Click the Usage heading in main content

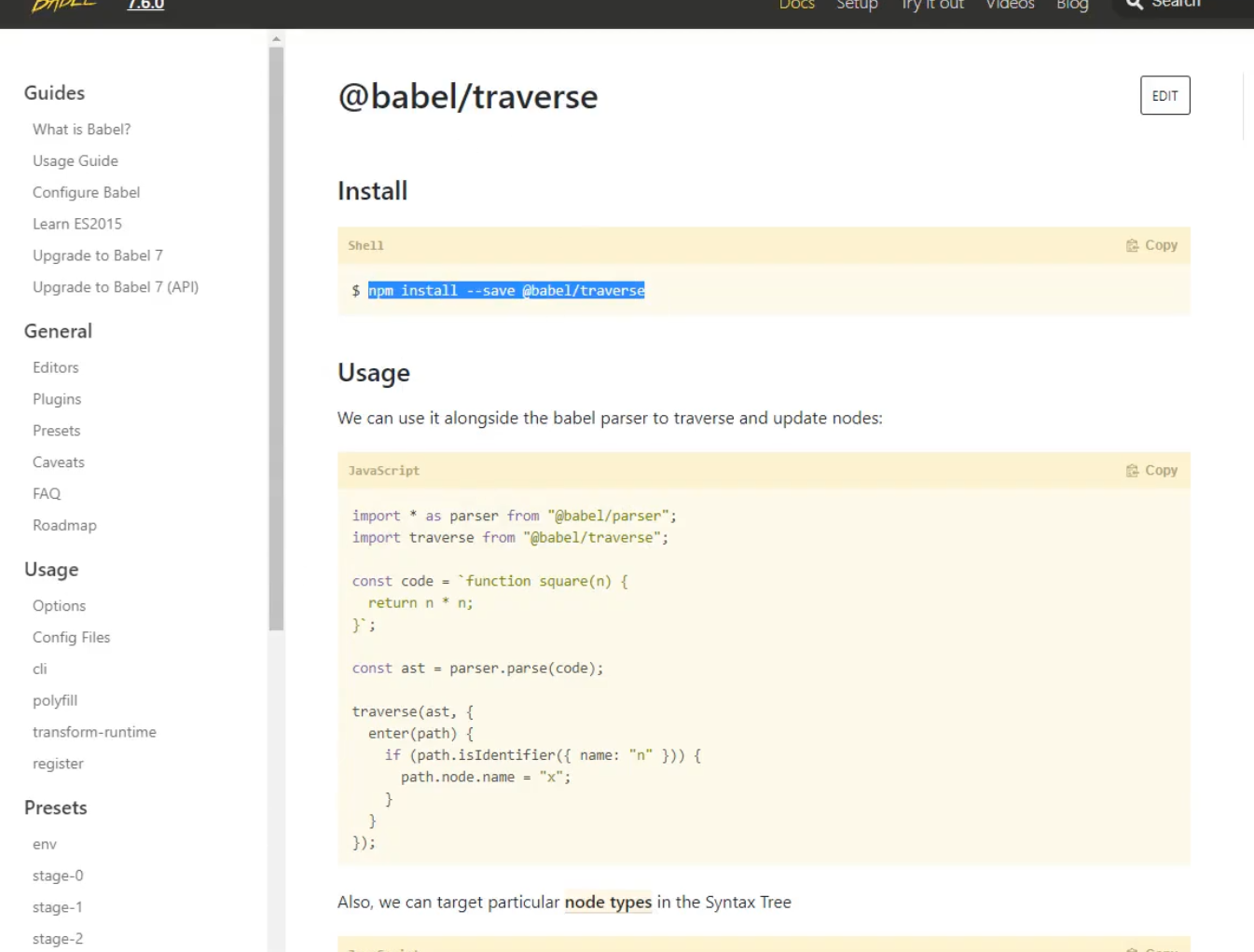(374, 374)
